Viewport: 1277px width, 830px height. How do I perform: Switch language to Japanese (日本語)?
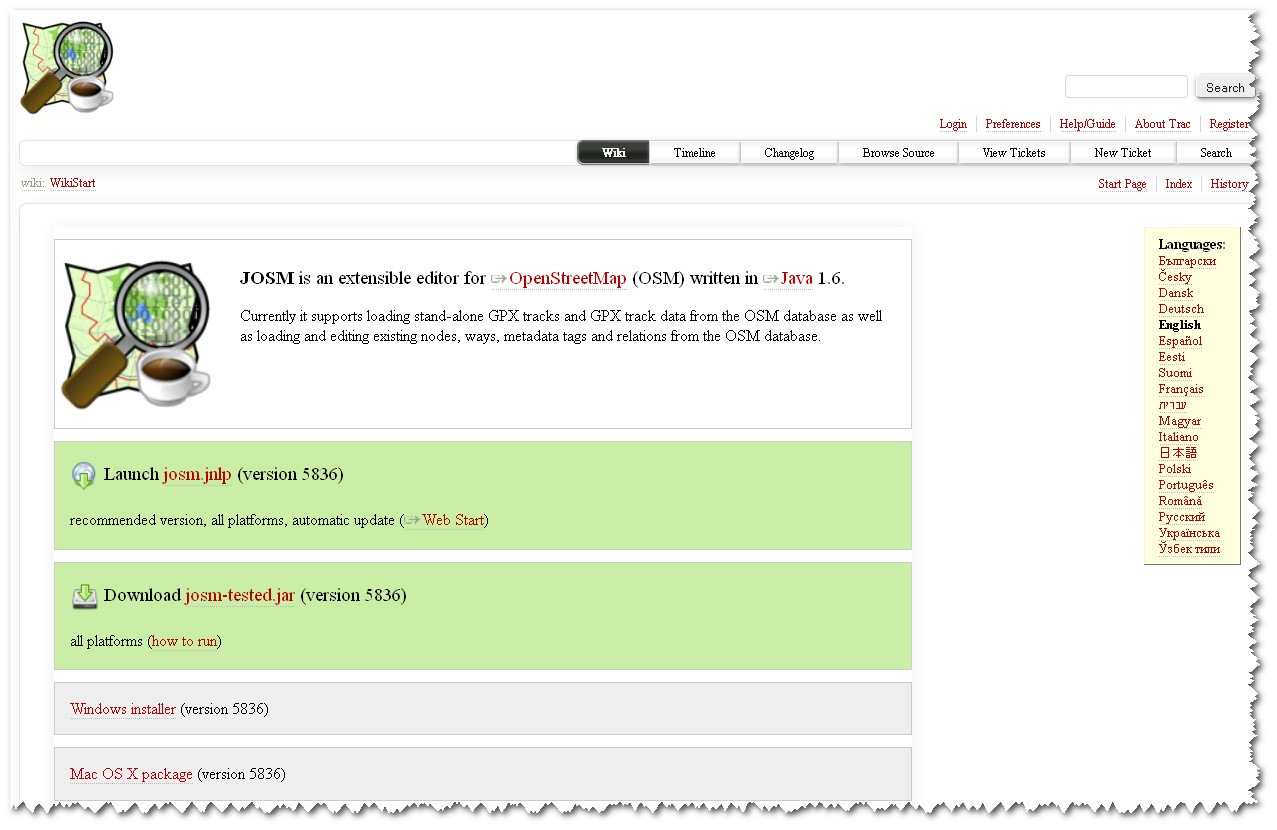pos(1178,453)
